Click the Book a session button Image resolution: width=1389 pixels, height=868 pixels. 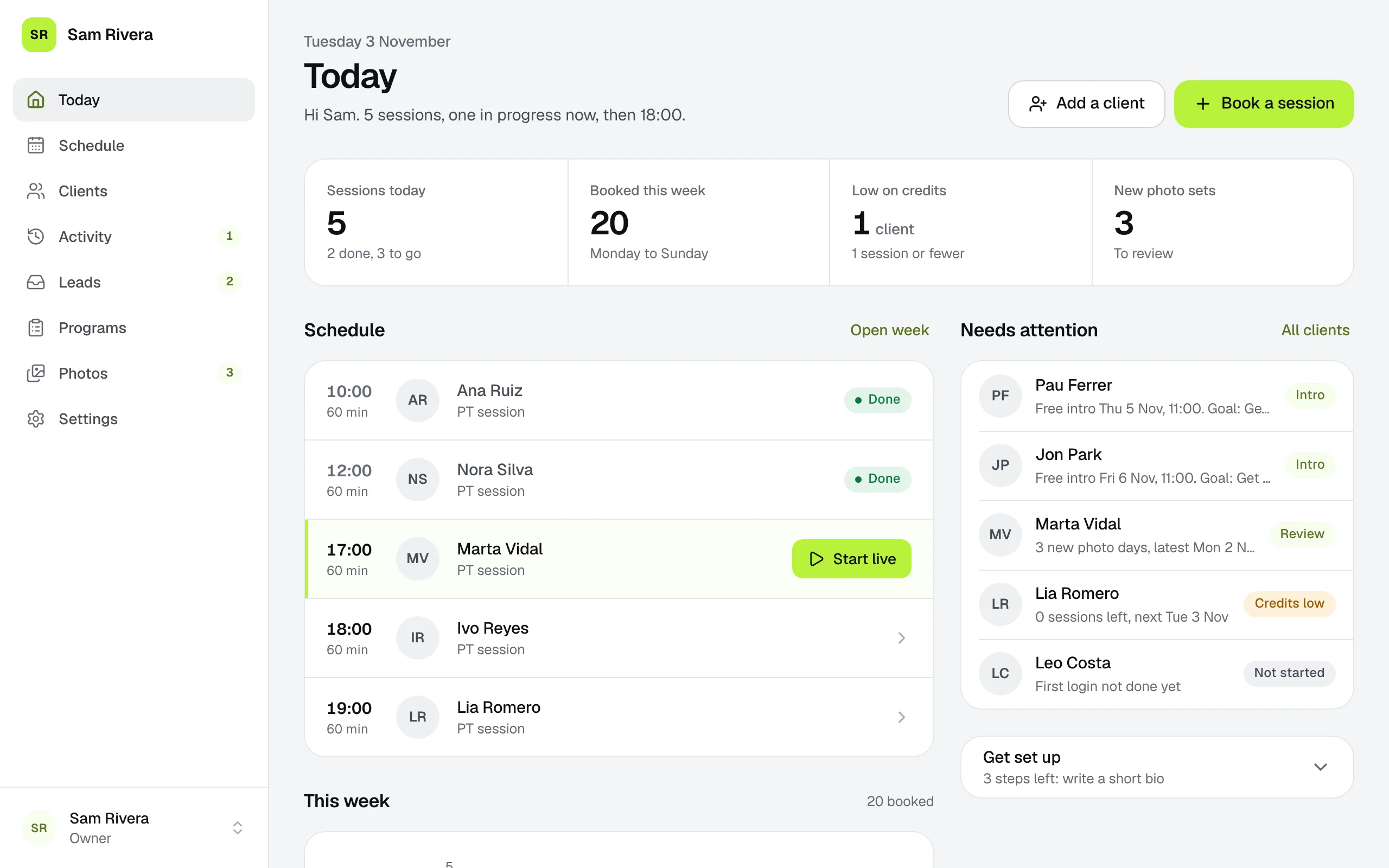tap(1264, 103)
